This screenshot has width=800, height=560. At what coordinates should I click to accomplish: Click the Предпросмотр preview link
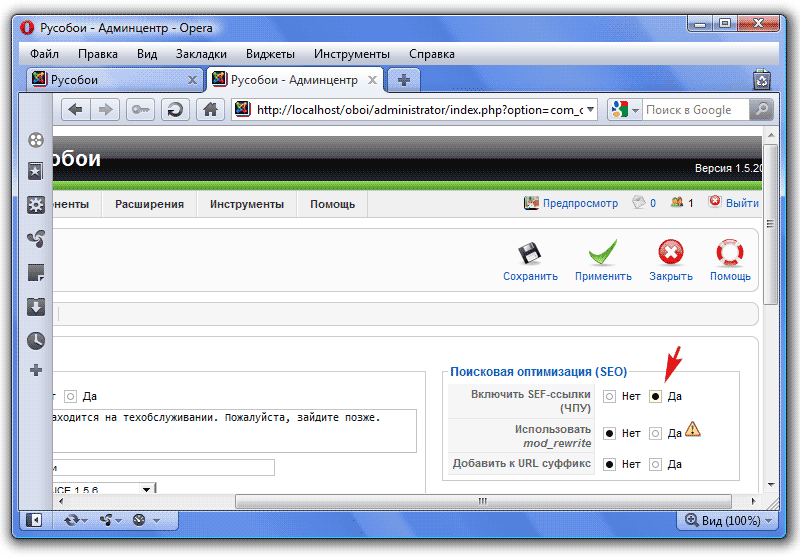point(571,203)
